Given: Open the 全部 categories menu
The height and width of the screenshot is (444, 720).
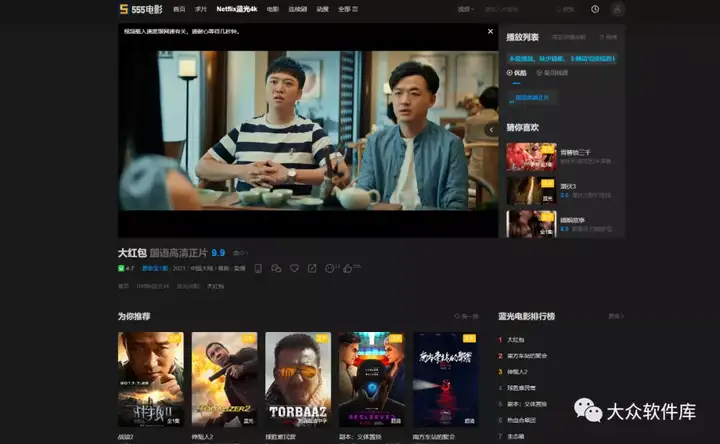Looking at the screenshot, I should click(348, 9).
